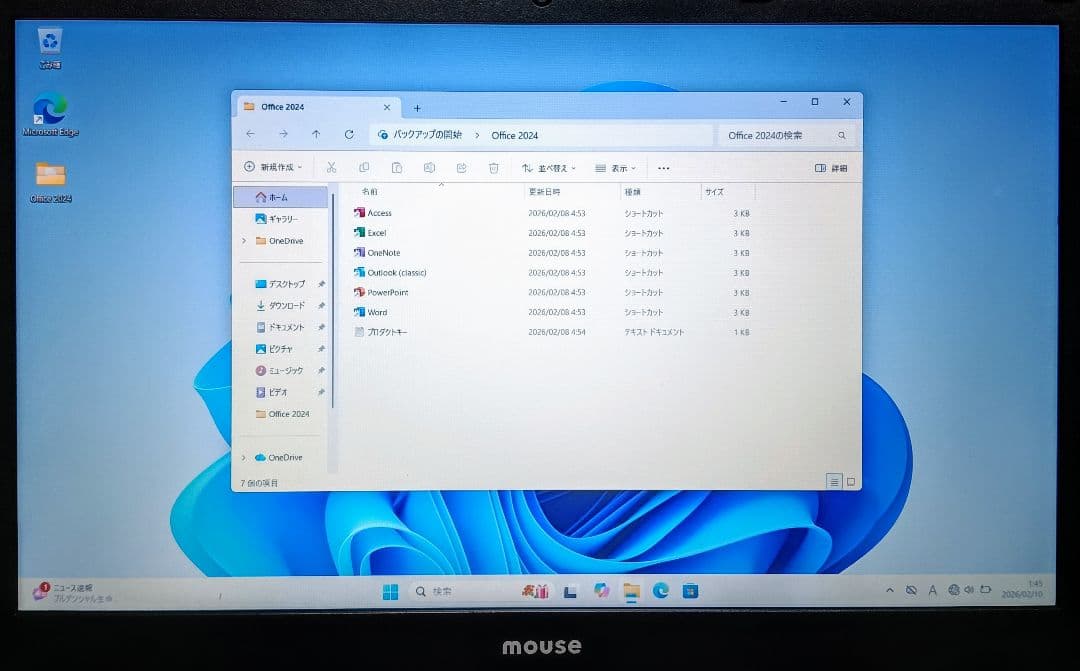Select the Paste icon
This screenshot has height=671, width=1080.
pyautogui.click(x=397, y=168)
